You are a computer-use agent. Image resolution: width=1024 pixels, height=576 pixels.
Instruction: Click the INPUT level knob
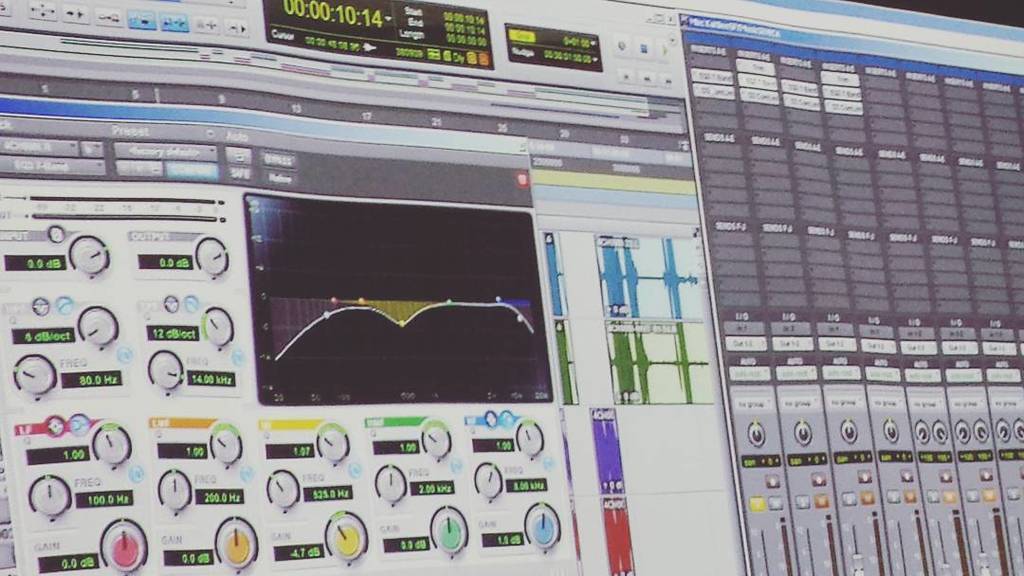tap(89, 255)
